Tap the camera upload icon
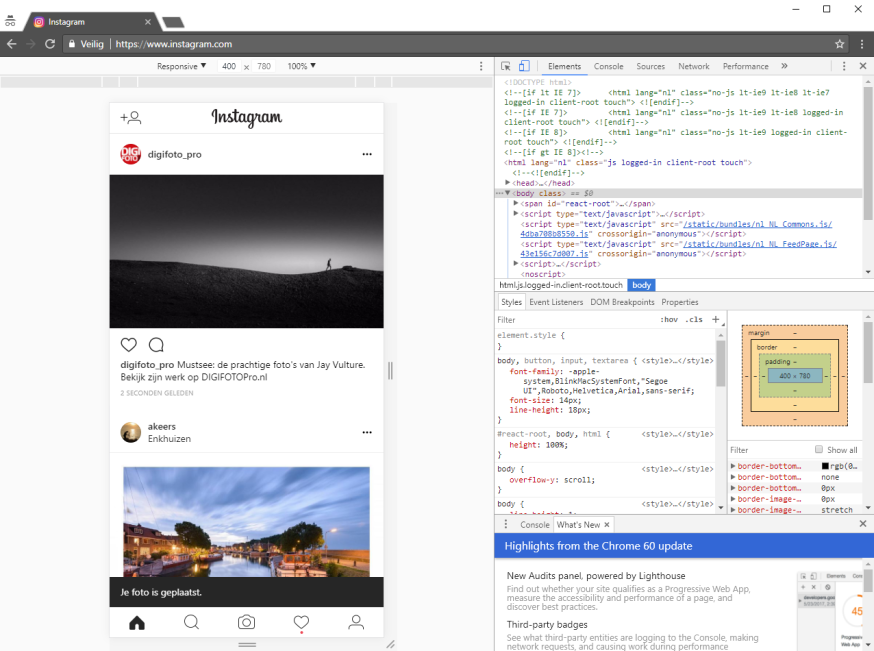 coord(246,622)
